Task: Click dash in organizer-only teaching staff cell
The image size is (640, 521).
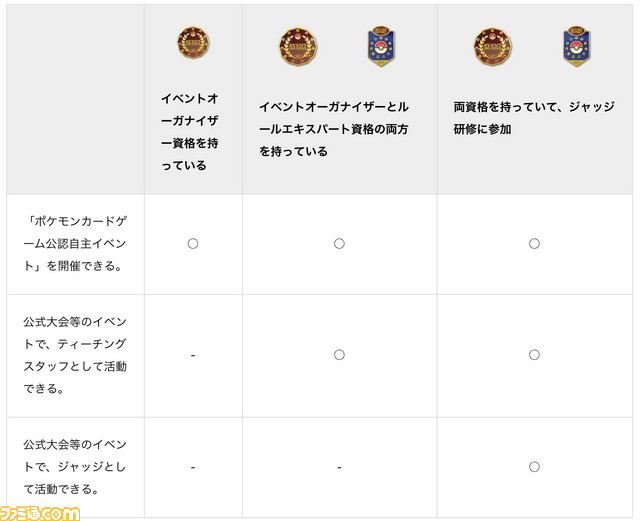Action: [x=193, y=356]
